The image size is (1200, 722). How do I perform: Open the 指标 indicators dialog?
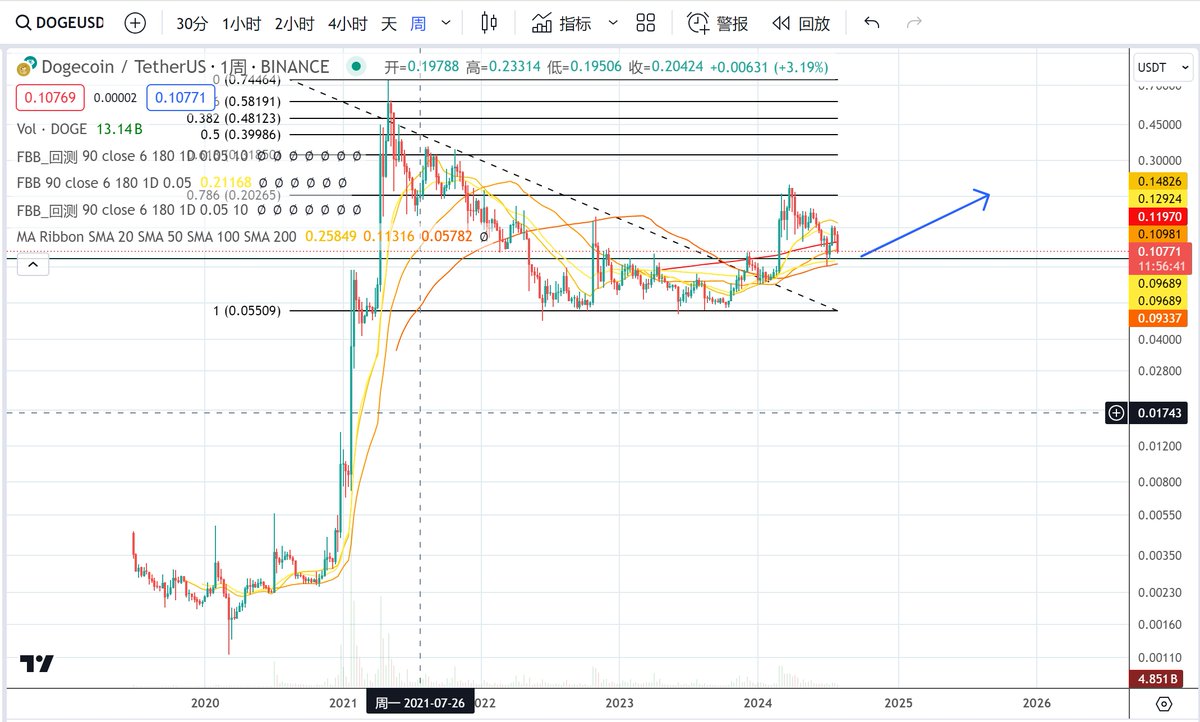point(561,22)
